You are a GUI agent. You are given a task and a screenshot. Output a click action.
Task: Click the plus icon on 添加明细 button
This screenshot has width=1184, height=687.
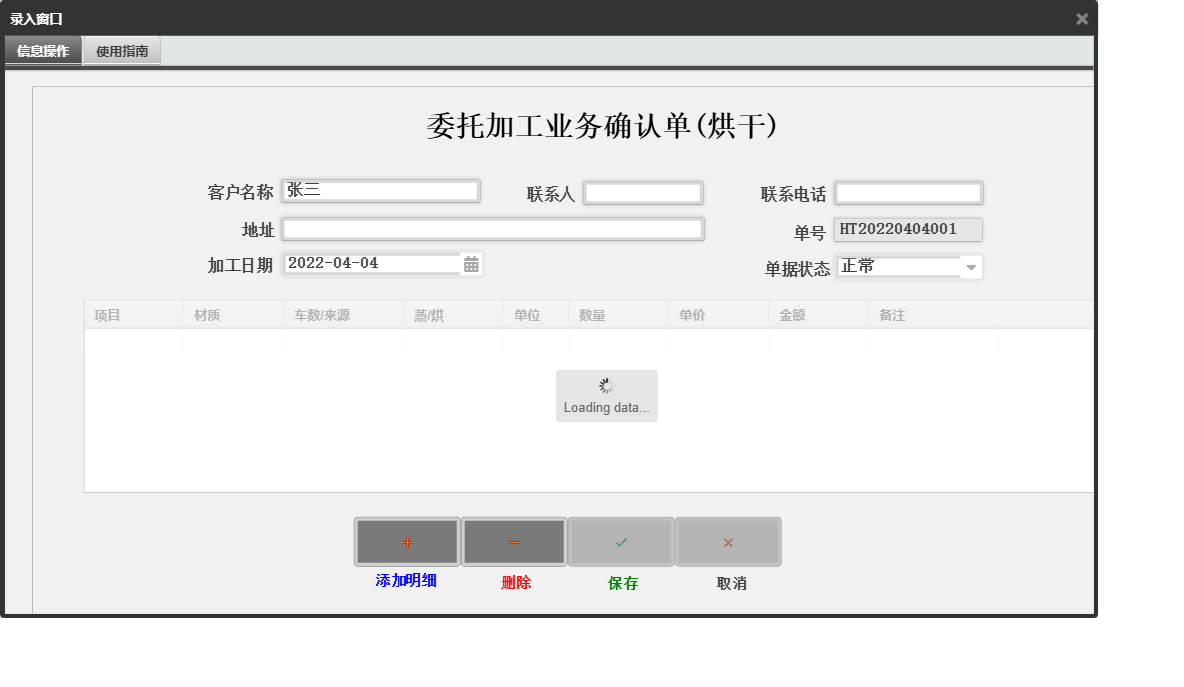[406, 541]
